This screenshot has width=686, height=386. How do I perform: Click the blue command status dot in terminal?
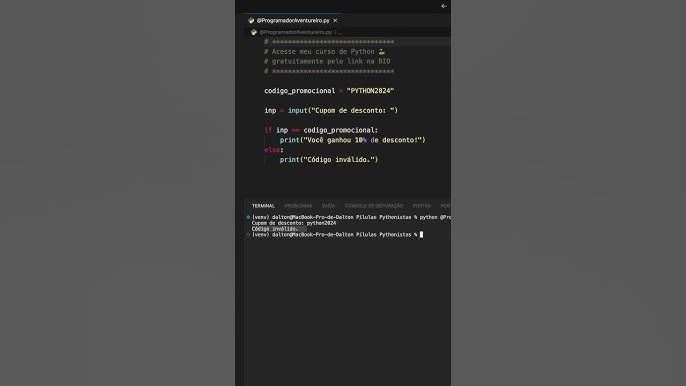[248, 217]
